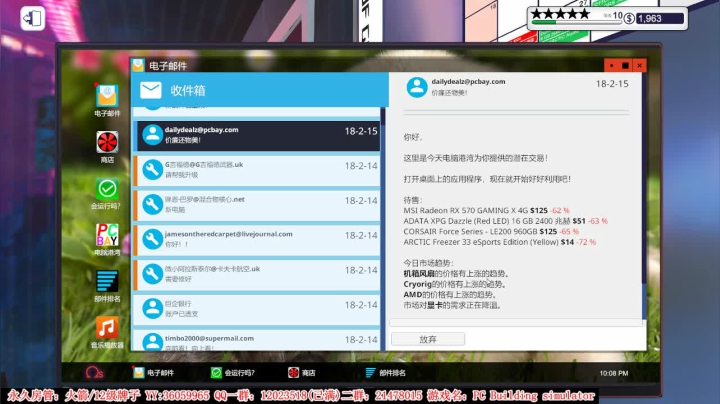Open the 部件排名 desktop icon
Image resolution: width=720 pixels, height=404 pixels.
107,286
